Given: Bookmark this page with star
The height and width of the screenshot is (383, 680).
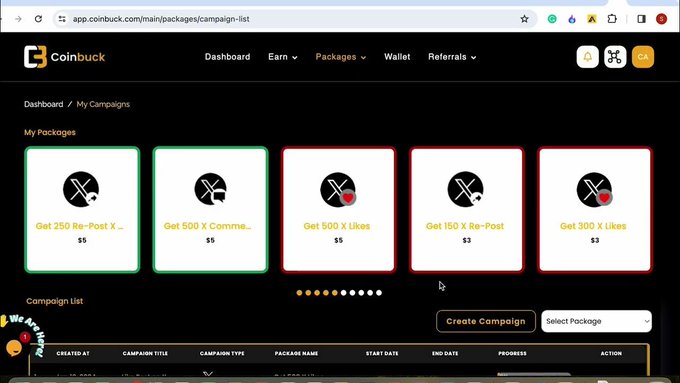Looking at the screenshot, I should click(524, 19).
